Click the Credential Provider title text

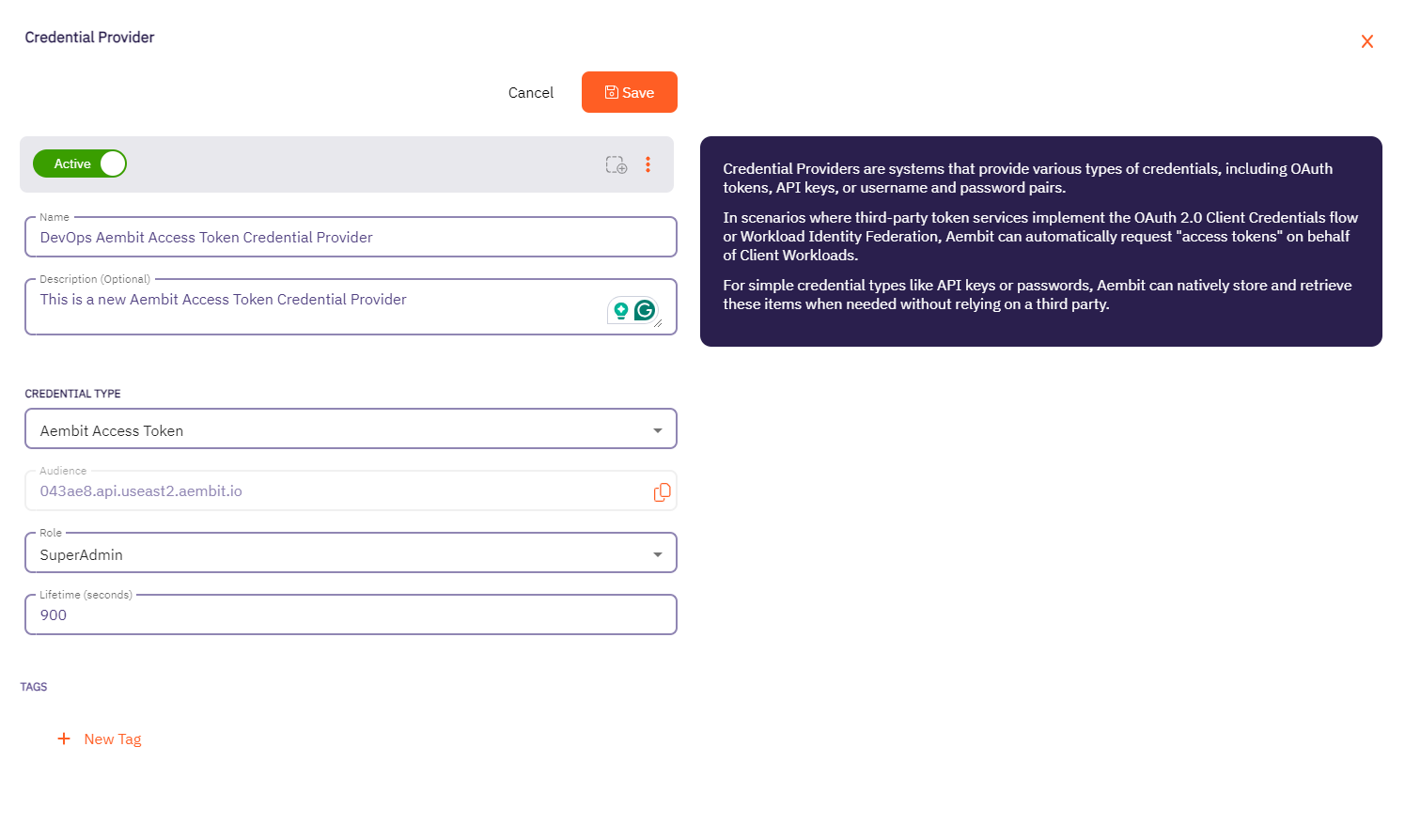tap(89, 38)
